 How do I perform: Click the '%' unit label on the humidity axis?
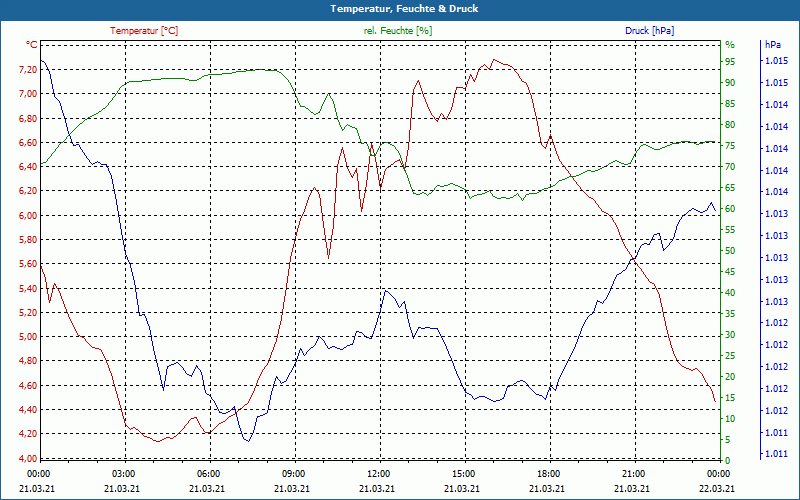coord(730,45)
